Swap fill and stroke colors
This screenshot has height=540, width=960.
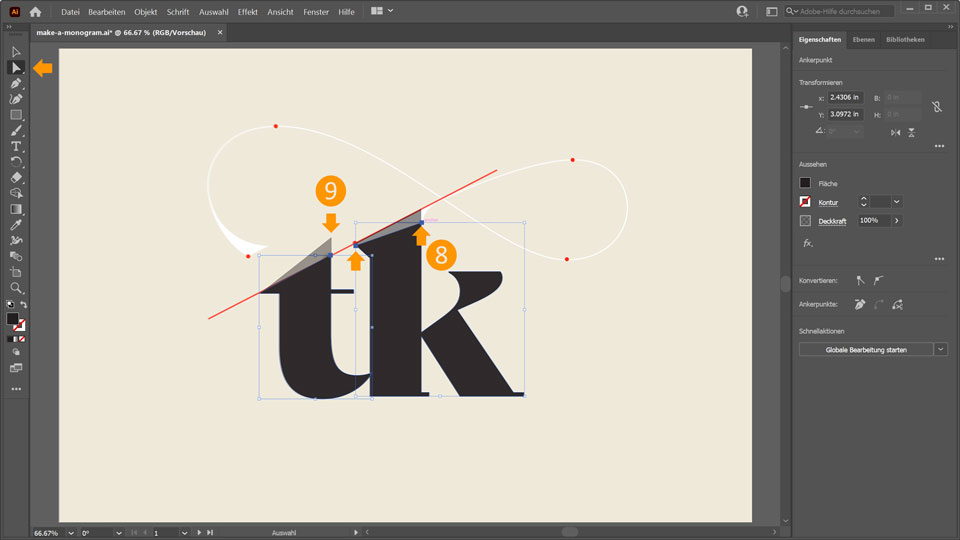coord(23,304)
